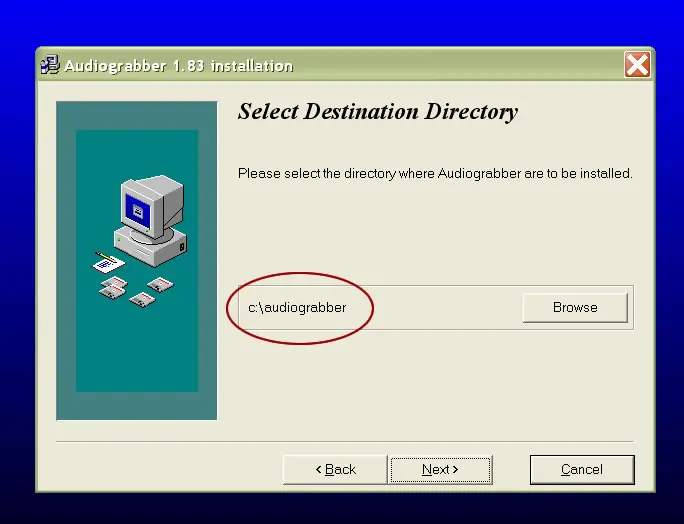
Task: Click the 'Please select the directory' instruction text
Action: tap(435, 174)
